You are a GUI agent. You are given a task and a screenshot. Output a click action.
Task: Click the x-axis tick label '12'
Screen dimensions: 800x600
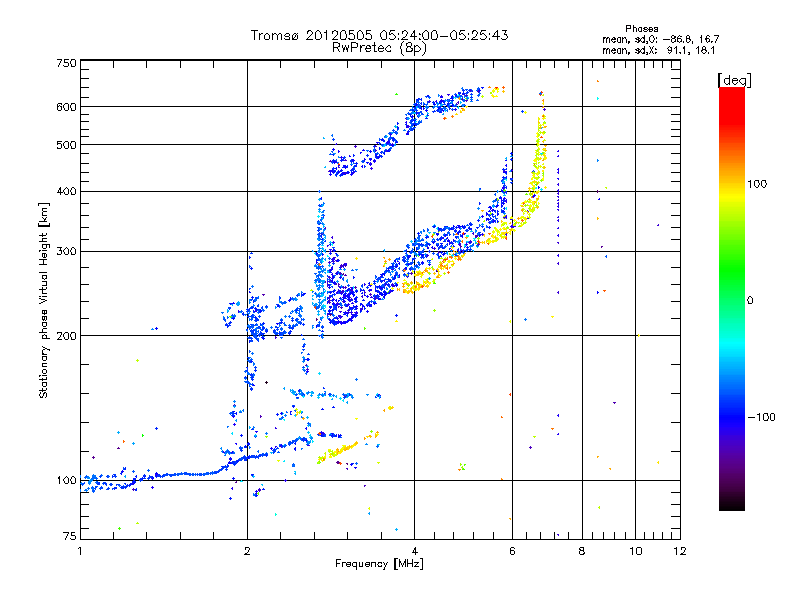click(x=680, y=551)
